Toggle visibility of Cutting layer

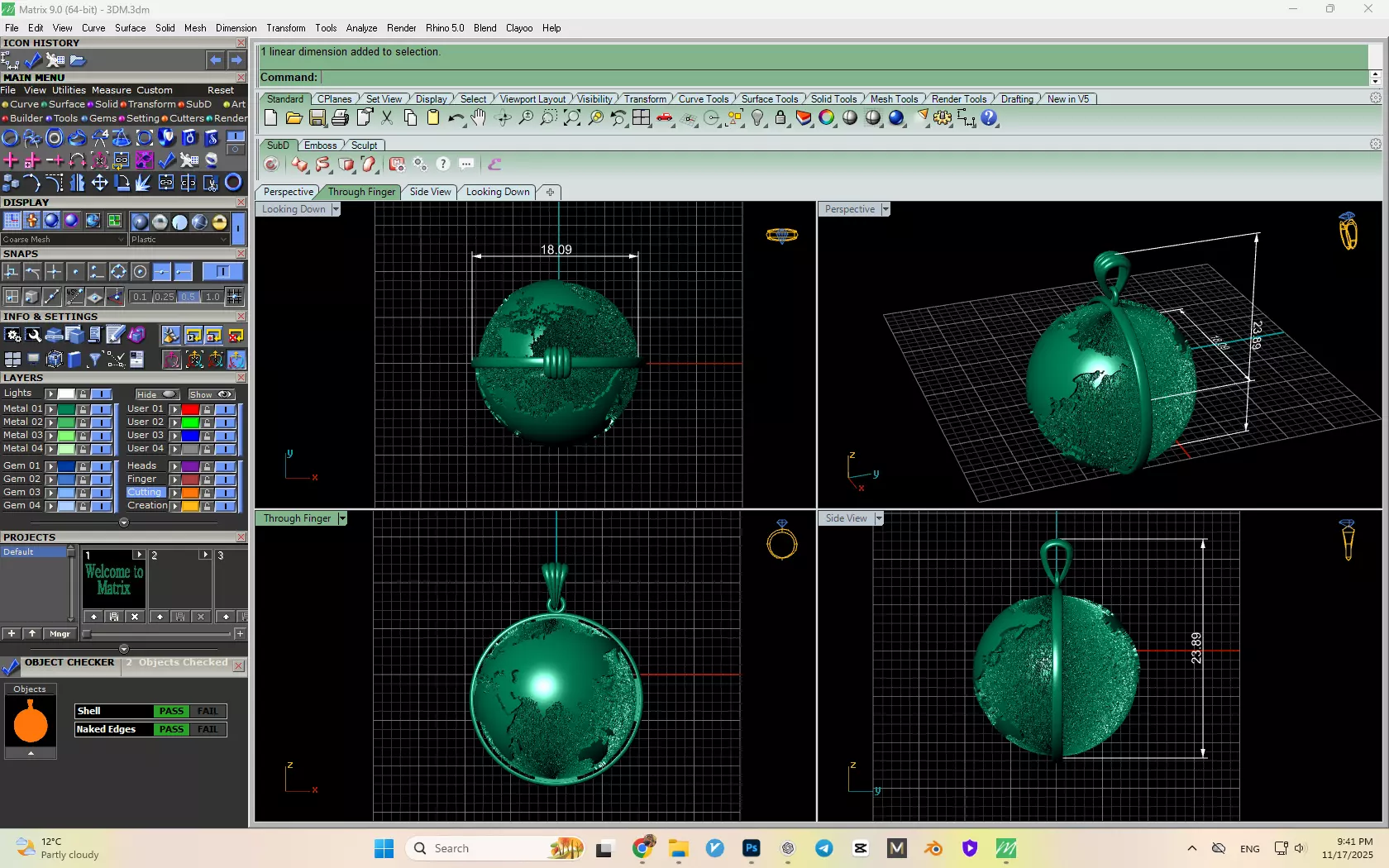226,493
